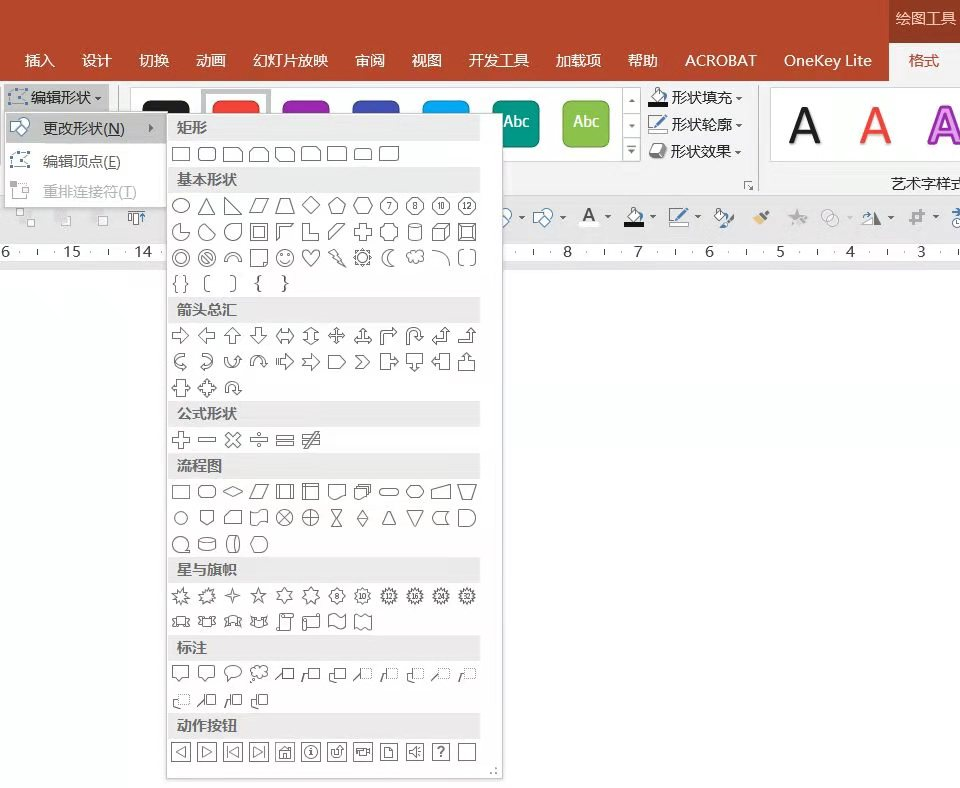Apply the red A WordArt style
The image size is (960, 788).
pos(875,126)
